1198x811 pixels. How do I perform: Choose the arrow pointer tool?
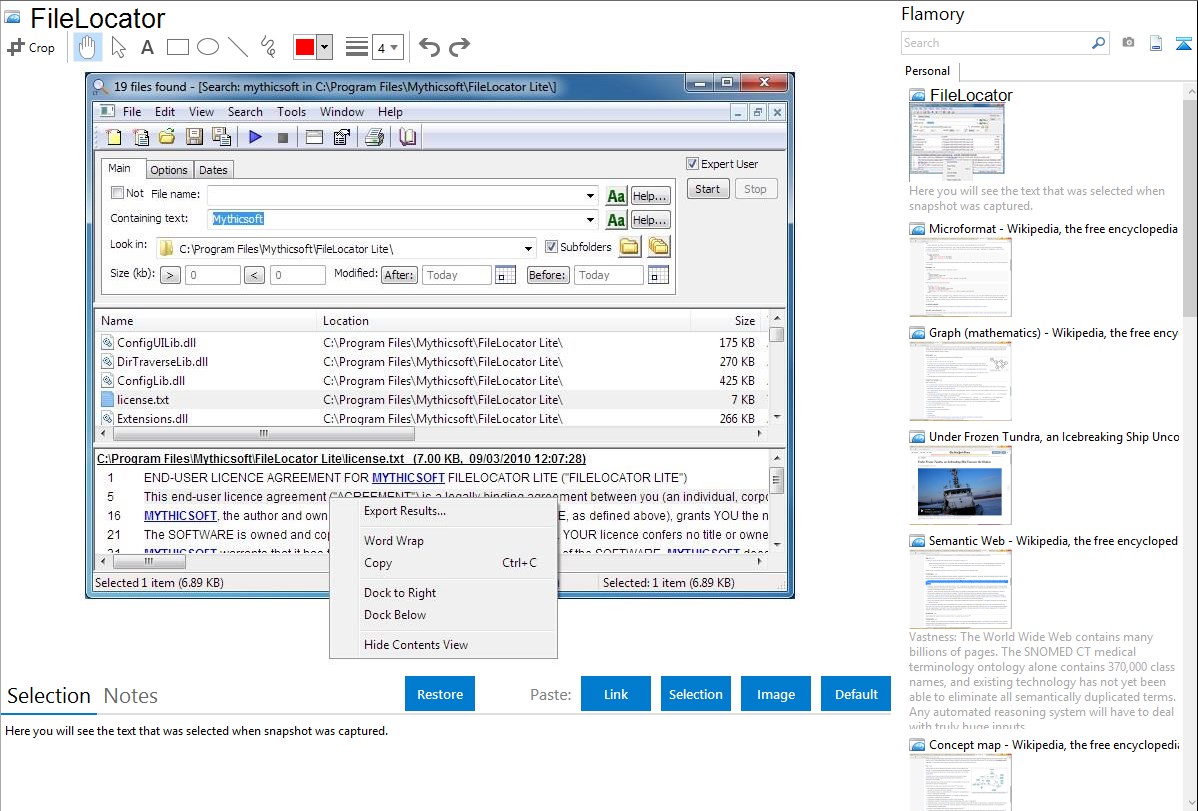point(118,47)
